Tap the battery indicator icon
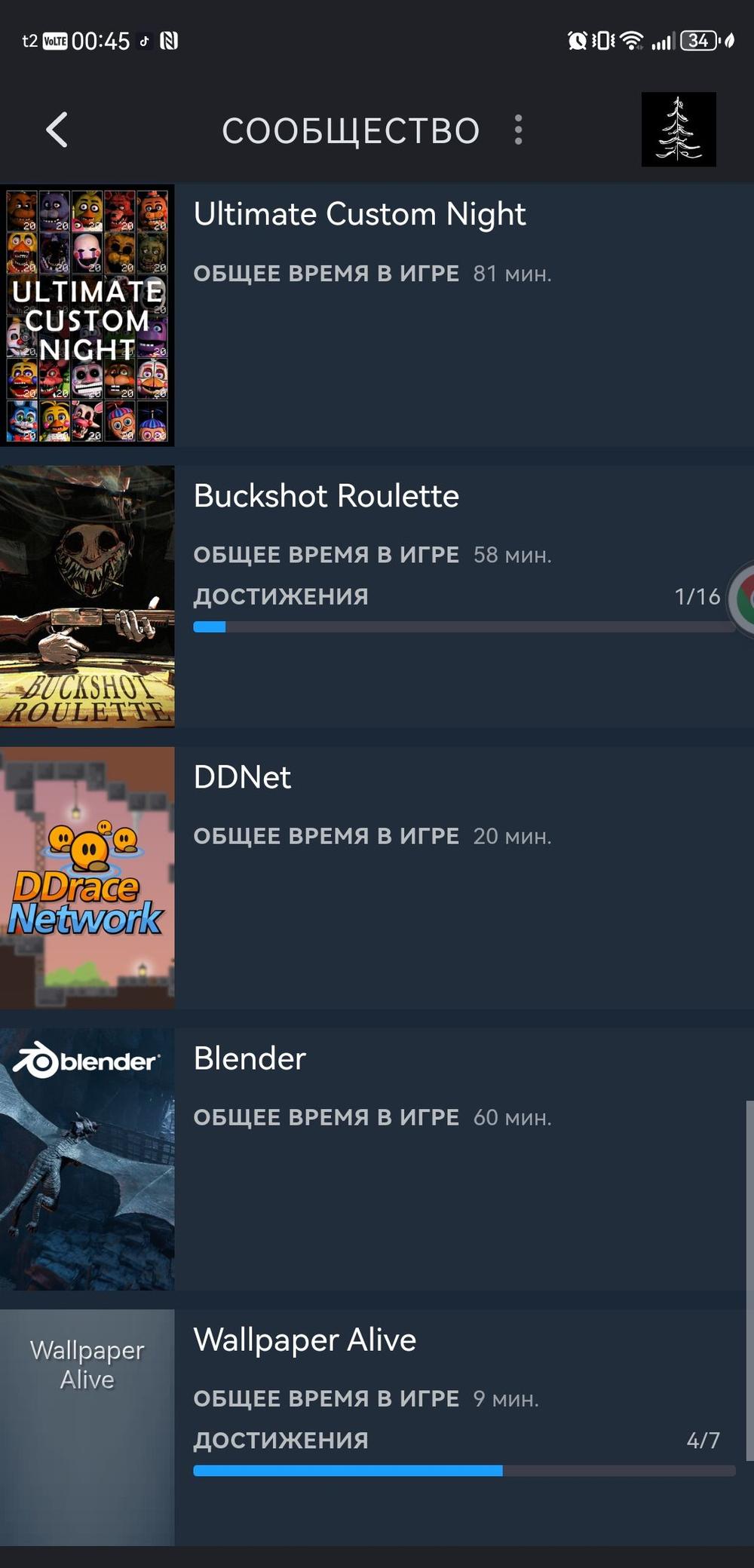Screen dimensions: 754x1568 700,41
